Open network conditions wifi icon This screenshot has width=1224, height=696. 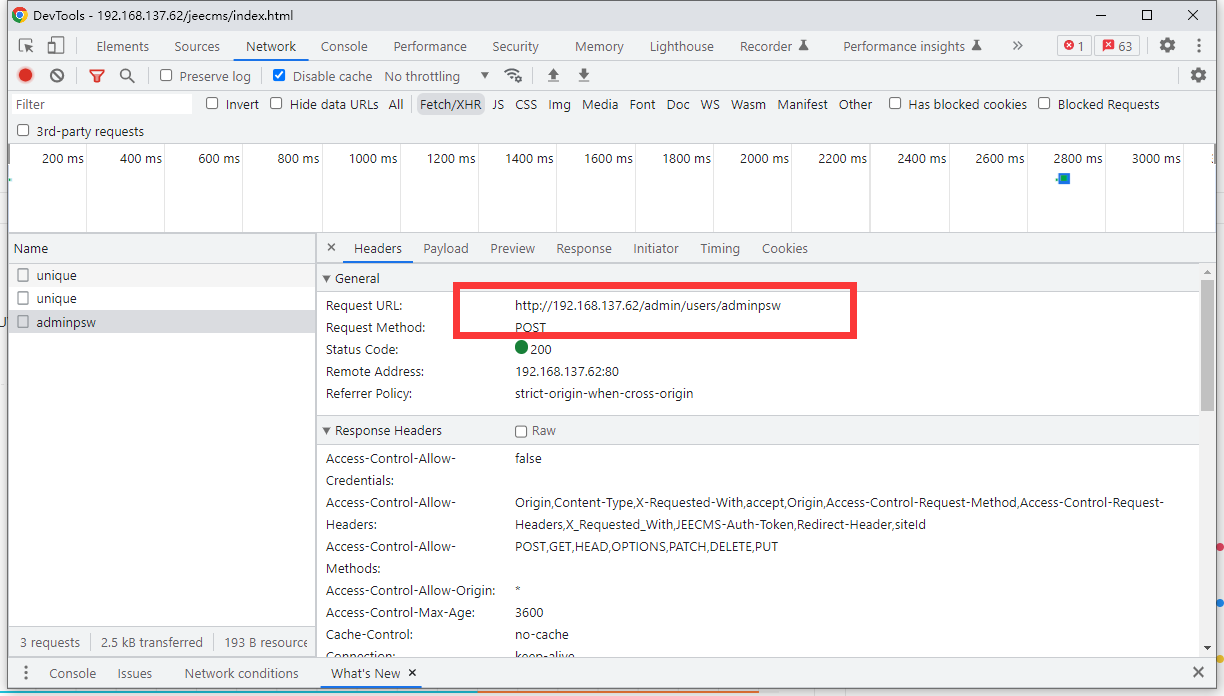(x=513, y=76)
